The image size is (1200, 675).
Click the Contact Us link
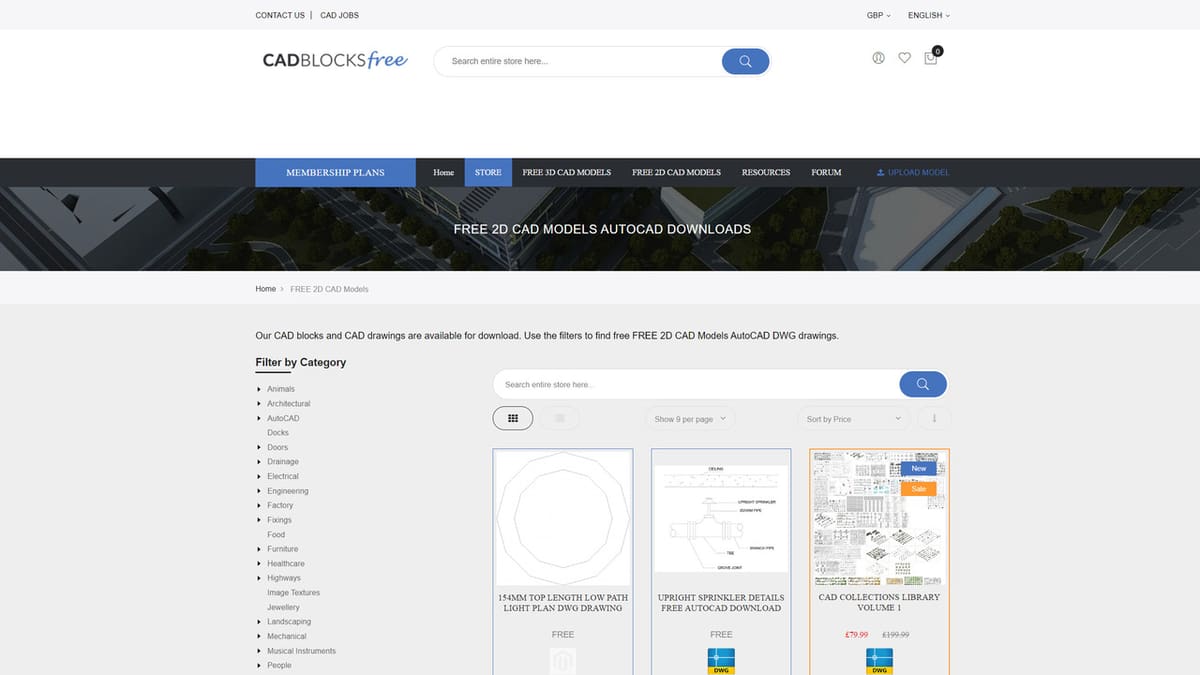pos(280,15)
